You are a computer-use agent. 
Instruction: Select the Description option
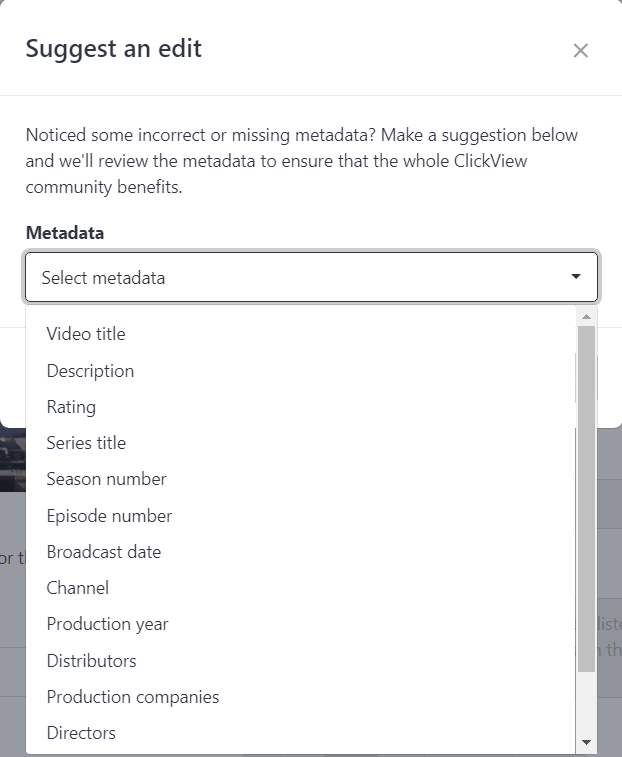coord(301,371)
